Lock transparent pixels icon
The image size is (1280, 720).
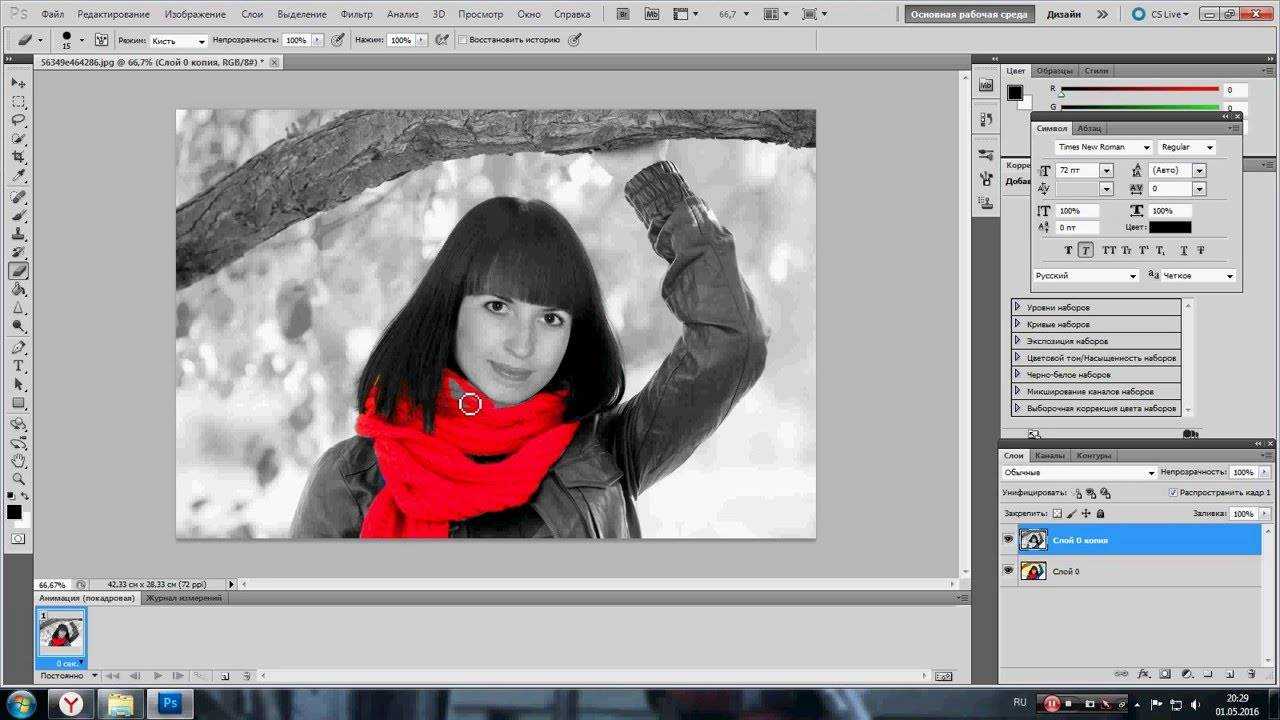(x=1057, y=513)
